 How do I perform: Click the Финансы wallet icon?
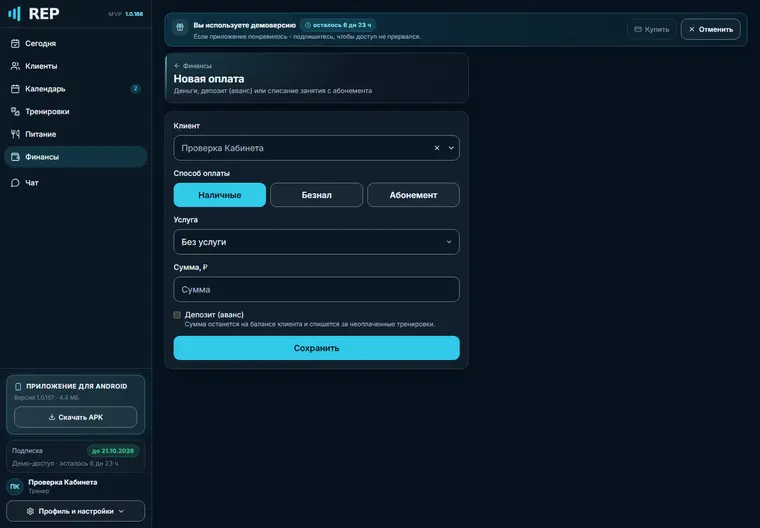(15, 157)
